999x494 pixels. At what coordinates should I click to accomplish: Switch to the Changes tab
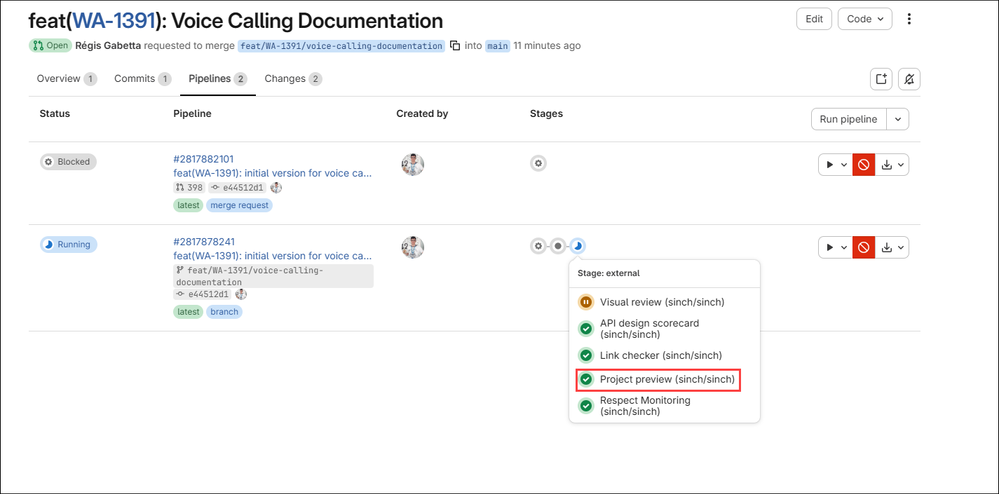(x=293, y=79)
